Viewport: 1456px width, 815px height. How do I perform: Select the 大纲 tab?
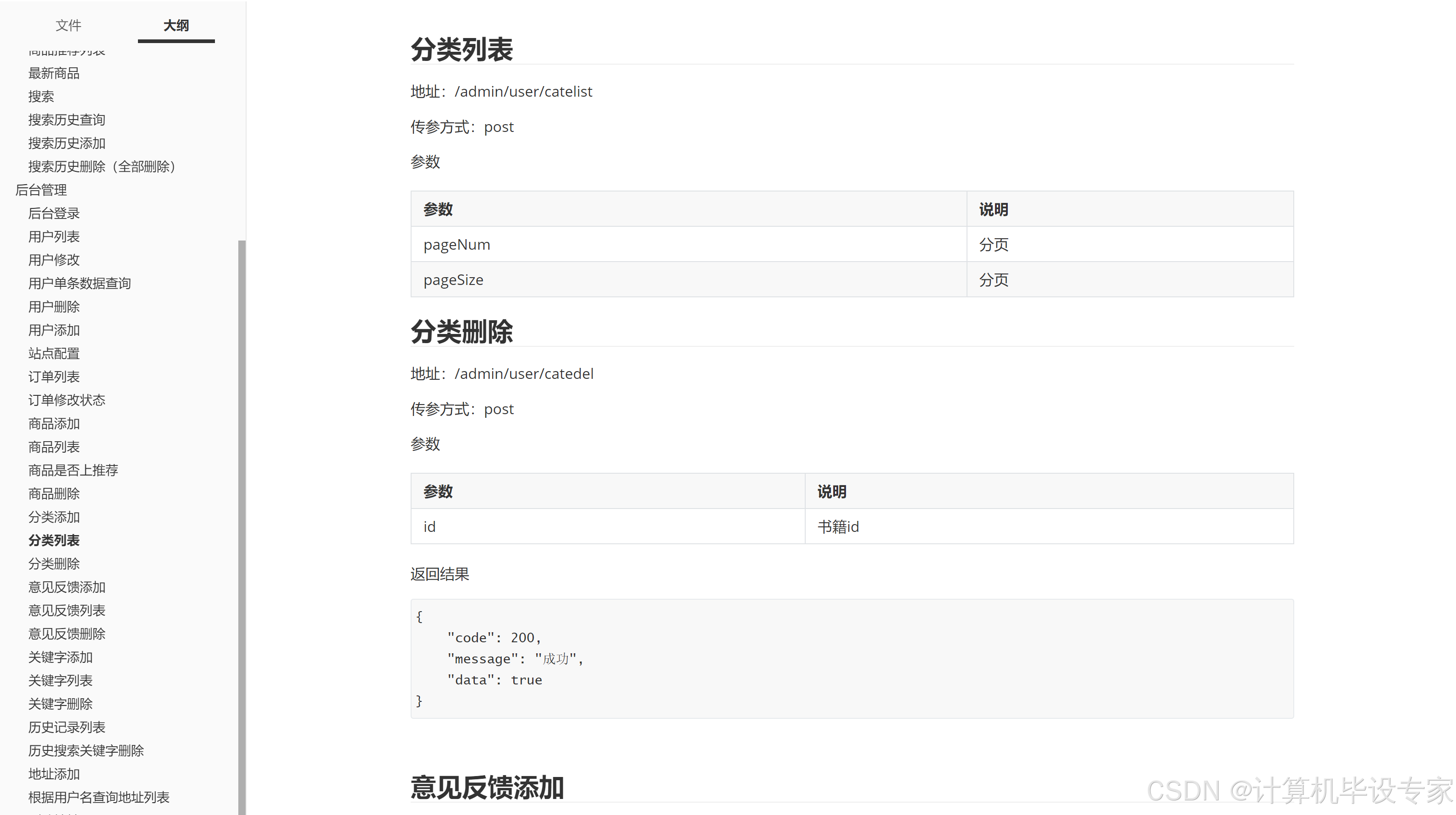tap(176, 26)
